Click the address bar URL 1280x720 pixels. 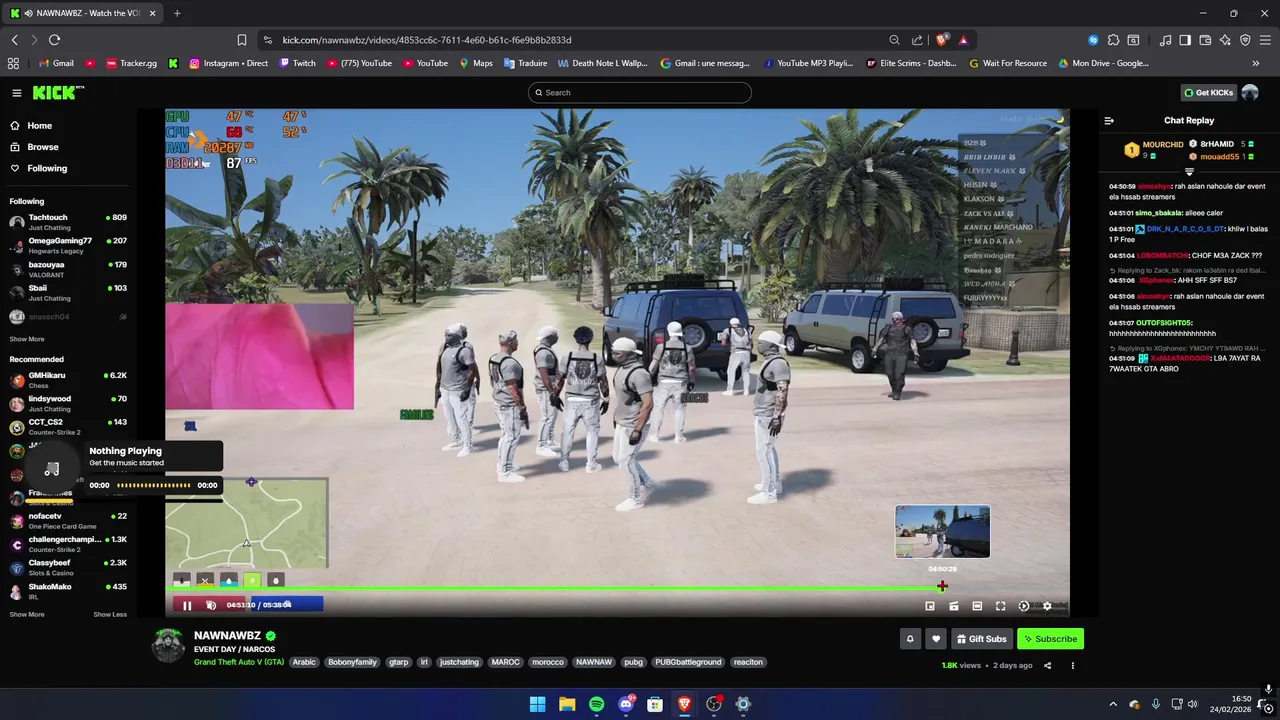point(427,40)
